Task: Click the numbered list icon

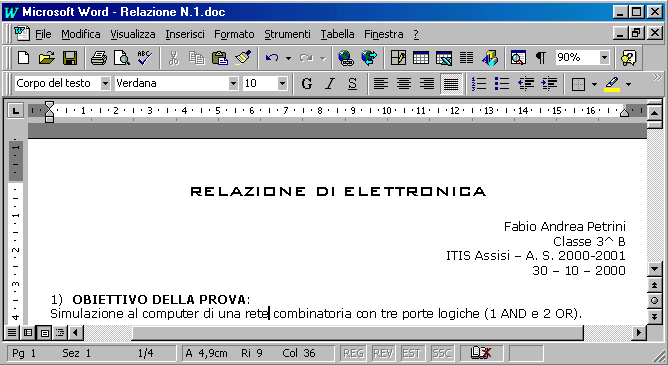Action: tap(479, 83)
